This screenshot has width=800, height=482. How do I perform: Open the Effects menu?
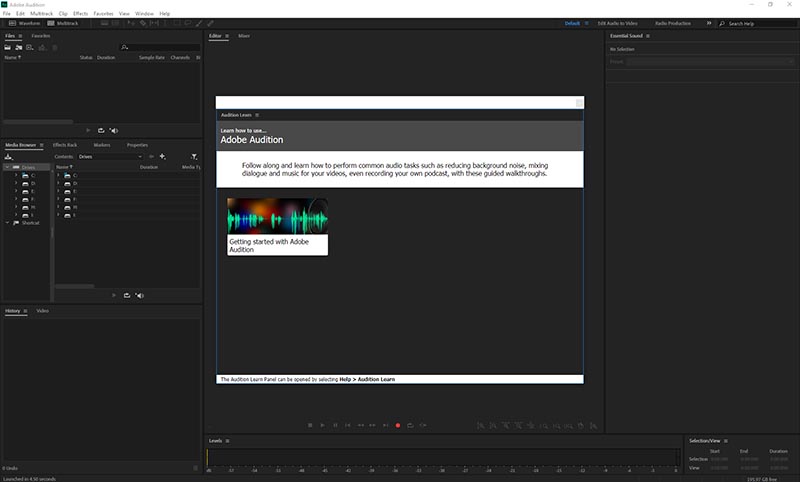click(81, 14)
